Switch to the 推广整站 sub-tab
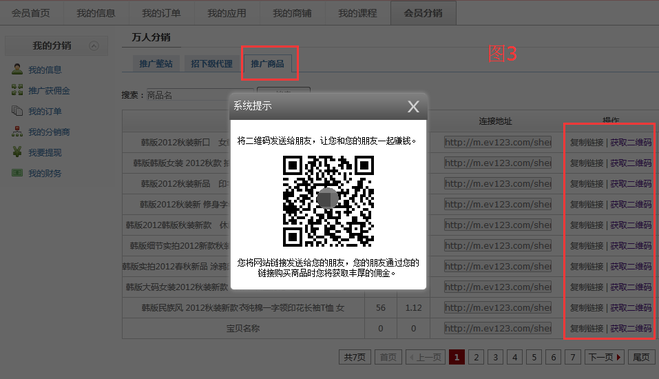This screenshot has width=659, height=379. point(156,64)
